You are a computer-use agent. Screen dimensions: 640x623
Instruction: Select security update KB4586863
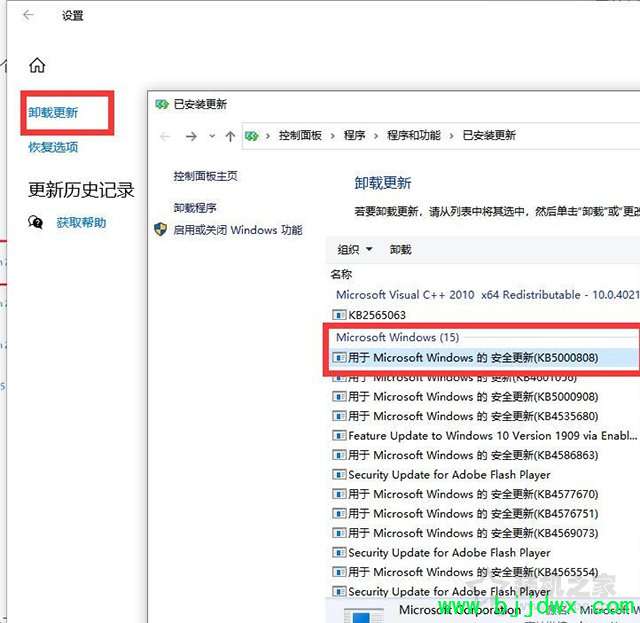tap(473, 455)
